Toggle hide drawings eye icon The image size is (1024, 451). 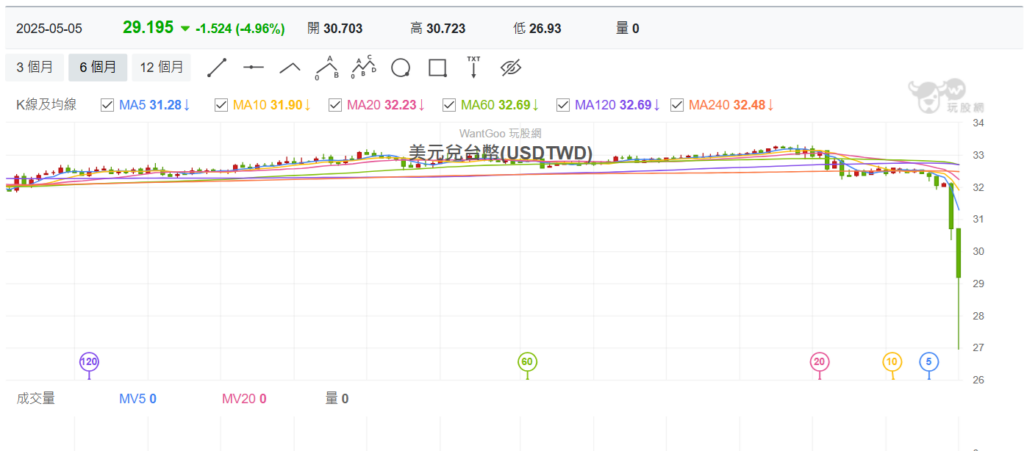click(513, 68)
